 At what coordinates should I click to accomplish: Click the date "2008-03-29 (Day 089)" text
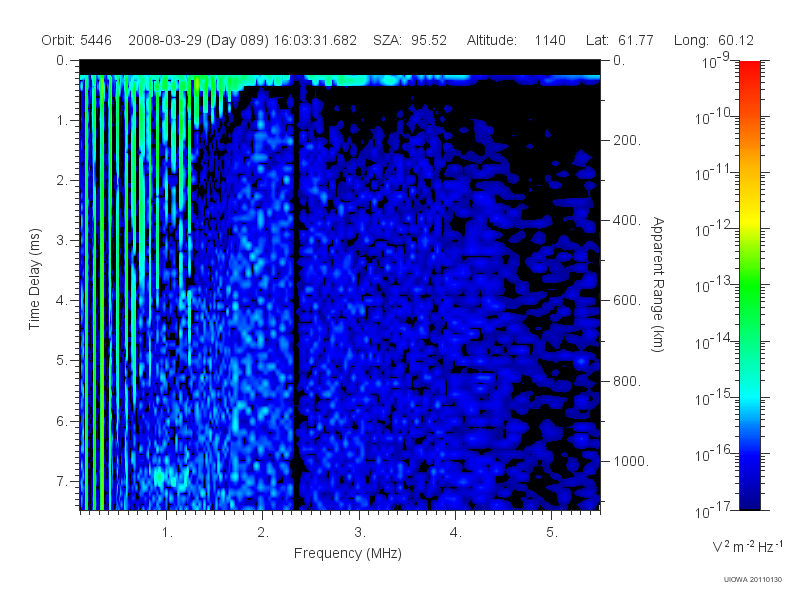198,40
